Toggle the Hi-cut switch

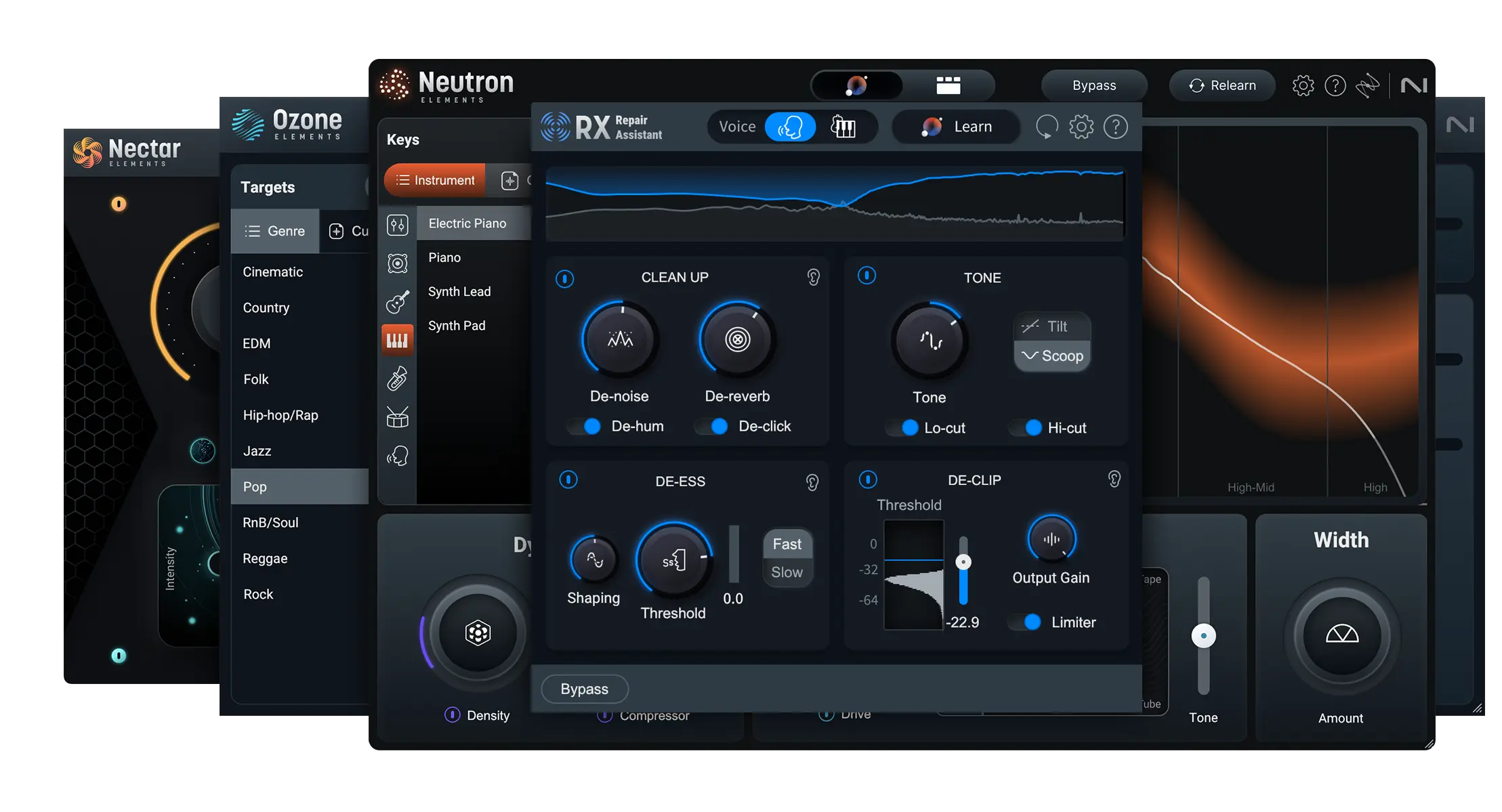coord(1026,427)
